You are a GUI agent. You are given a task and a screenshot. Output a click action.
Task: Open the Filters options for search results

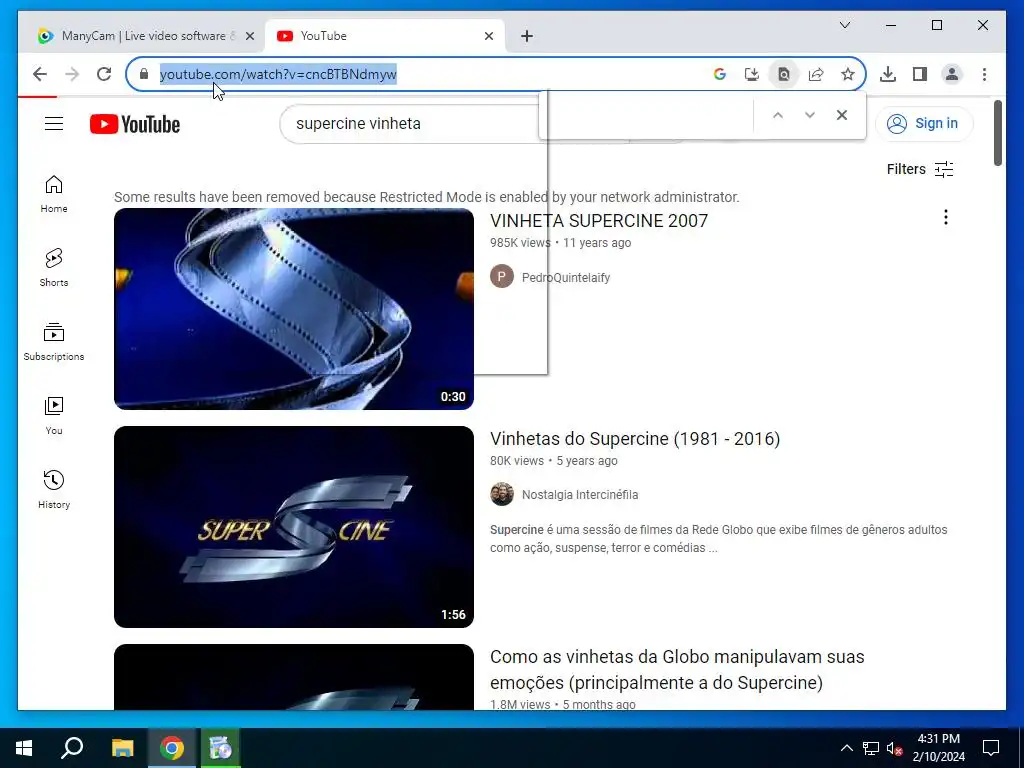pos(920,169)
